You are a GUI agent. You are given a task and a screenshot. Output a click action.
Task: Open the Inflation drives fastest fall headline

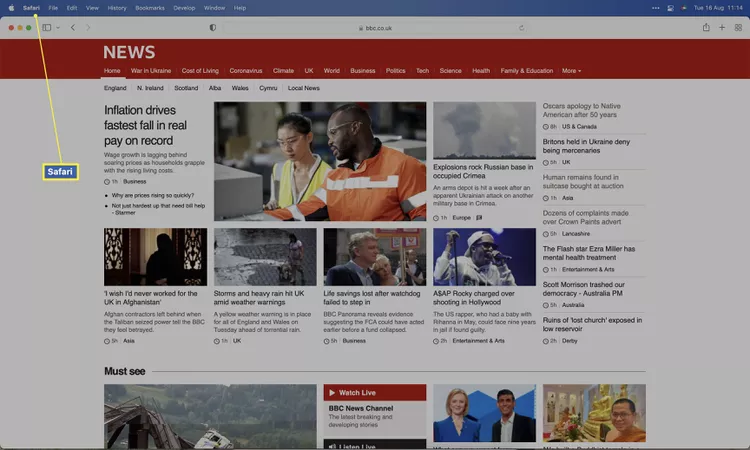click(145, 125)
